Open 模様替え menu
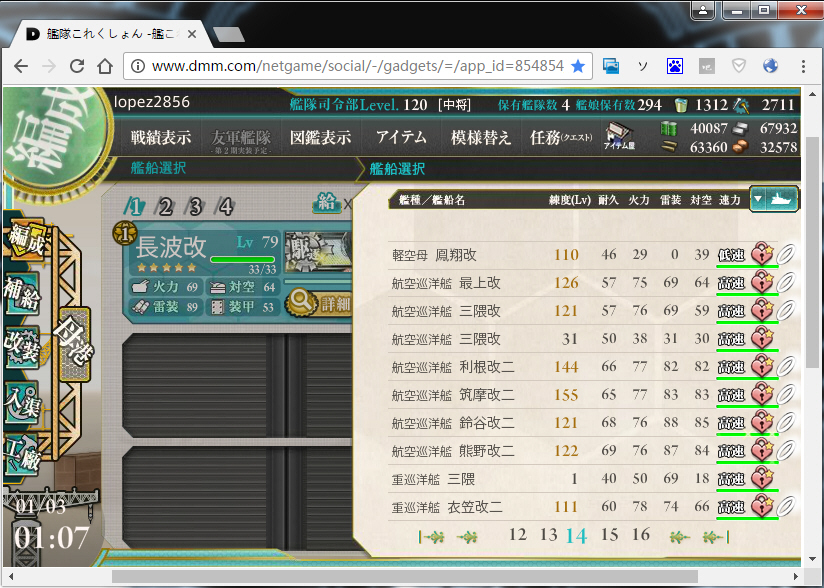 tap(481, 137)
